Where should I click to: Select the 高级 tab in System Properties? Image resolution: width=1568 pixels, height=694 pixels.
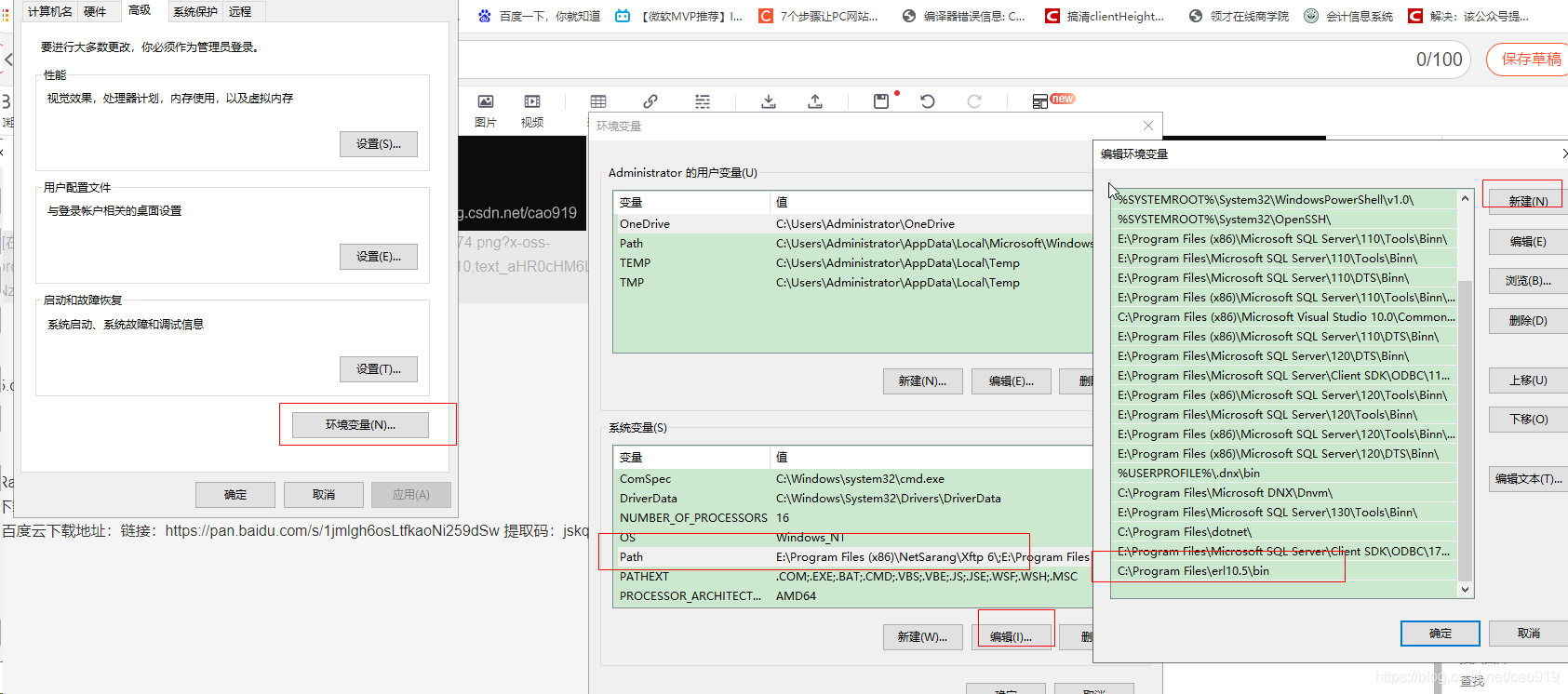[x=140, y=10]
